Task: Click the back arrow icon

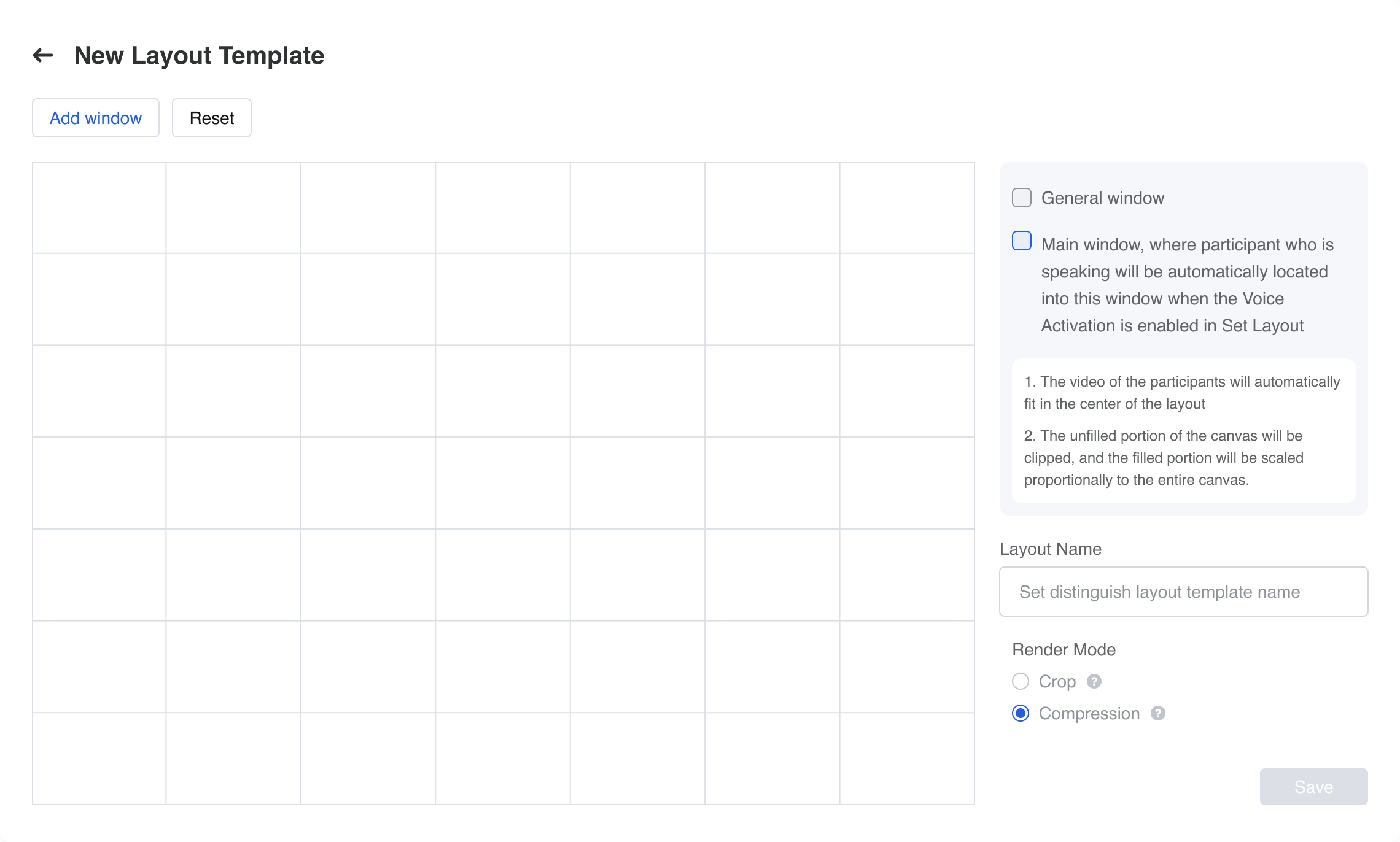Action: (43, 55)
